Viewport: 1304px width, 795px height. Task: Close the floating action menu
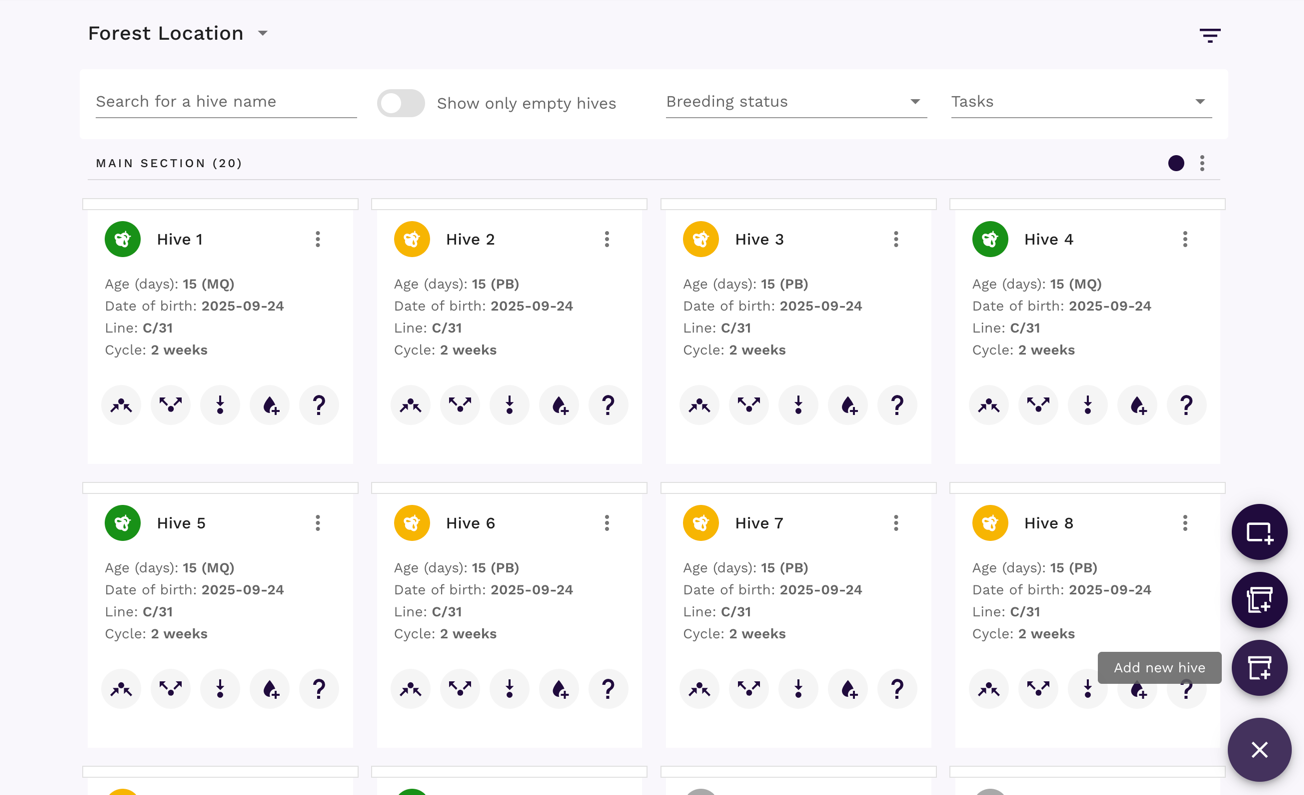coord(1259,750)
